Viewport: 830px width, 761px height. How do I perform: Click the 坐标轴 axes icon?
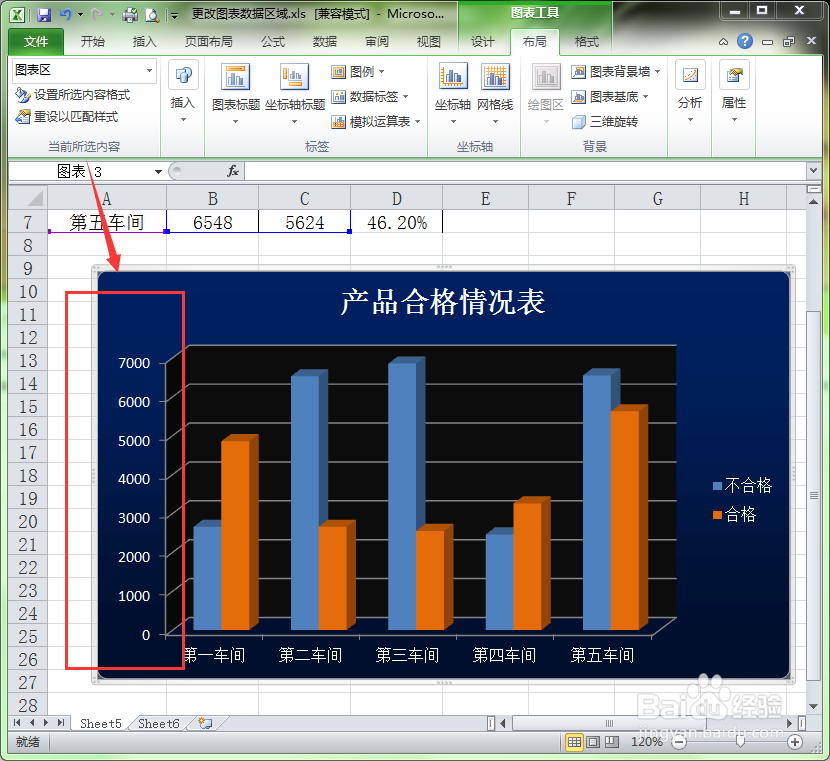[453, 76]
